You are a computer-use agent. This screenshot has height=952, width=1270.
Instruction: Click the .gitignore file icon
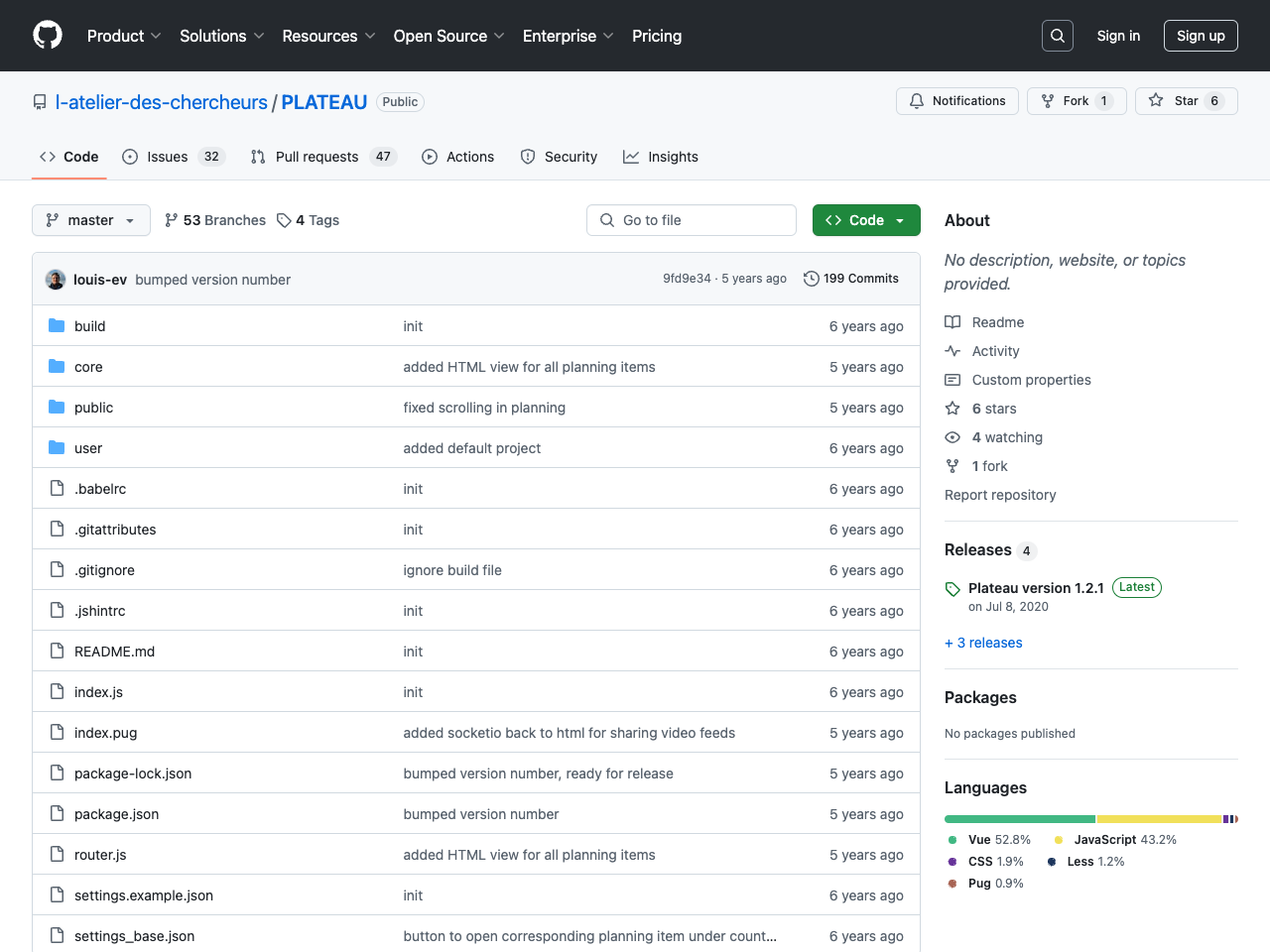pos(57,570)
